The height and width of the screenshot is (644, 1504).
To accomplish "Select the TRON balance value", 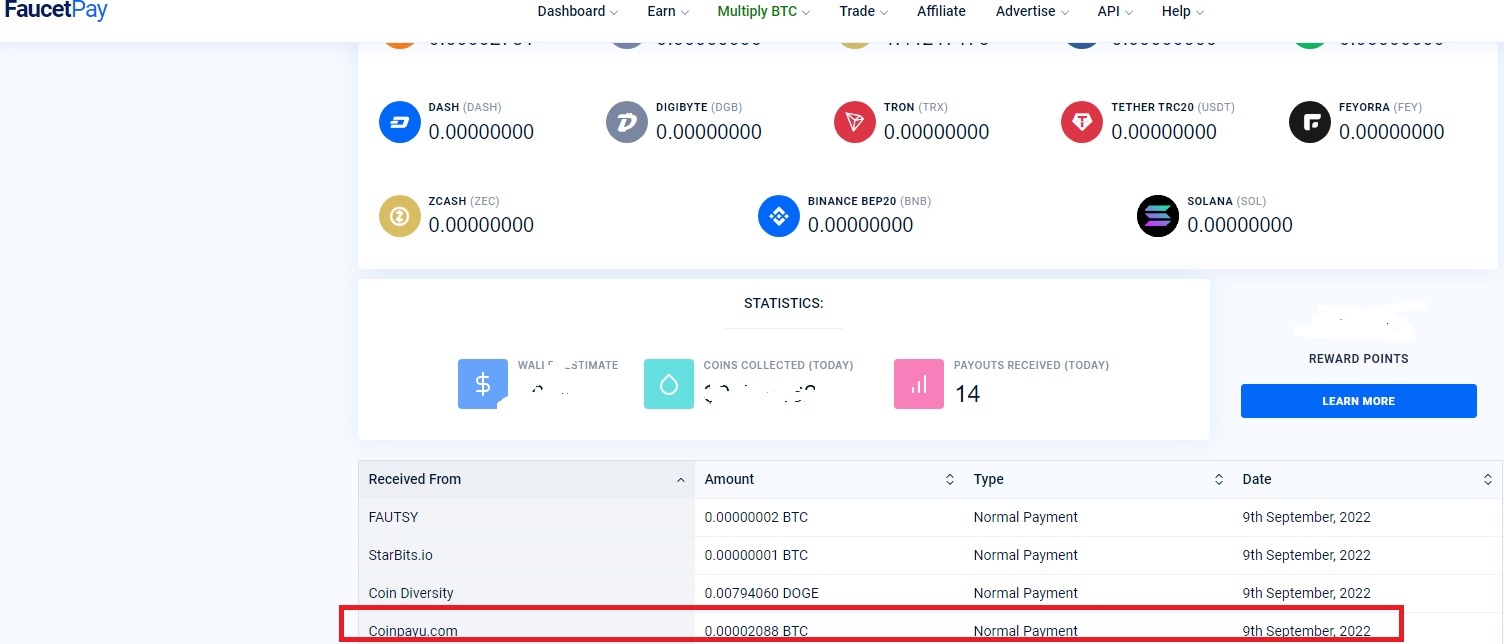I will pos(936,132).
